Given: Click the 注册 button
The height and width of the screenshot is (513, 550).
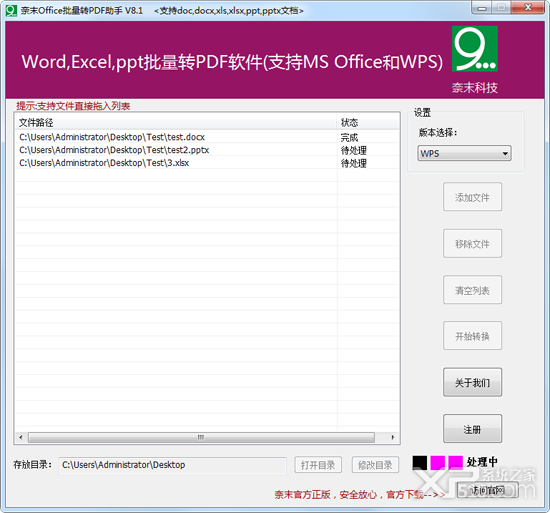Looking at the screenshot, I should pos(472,429).
